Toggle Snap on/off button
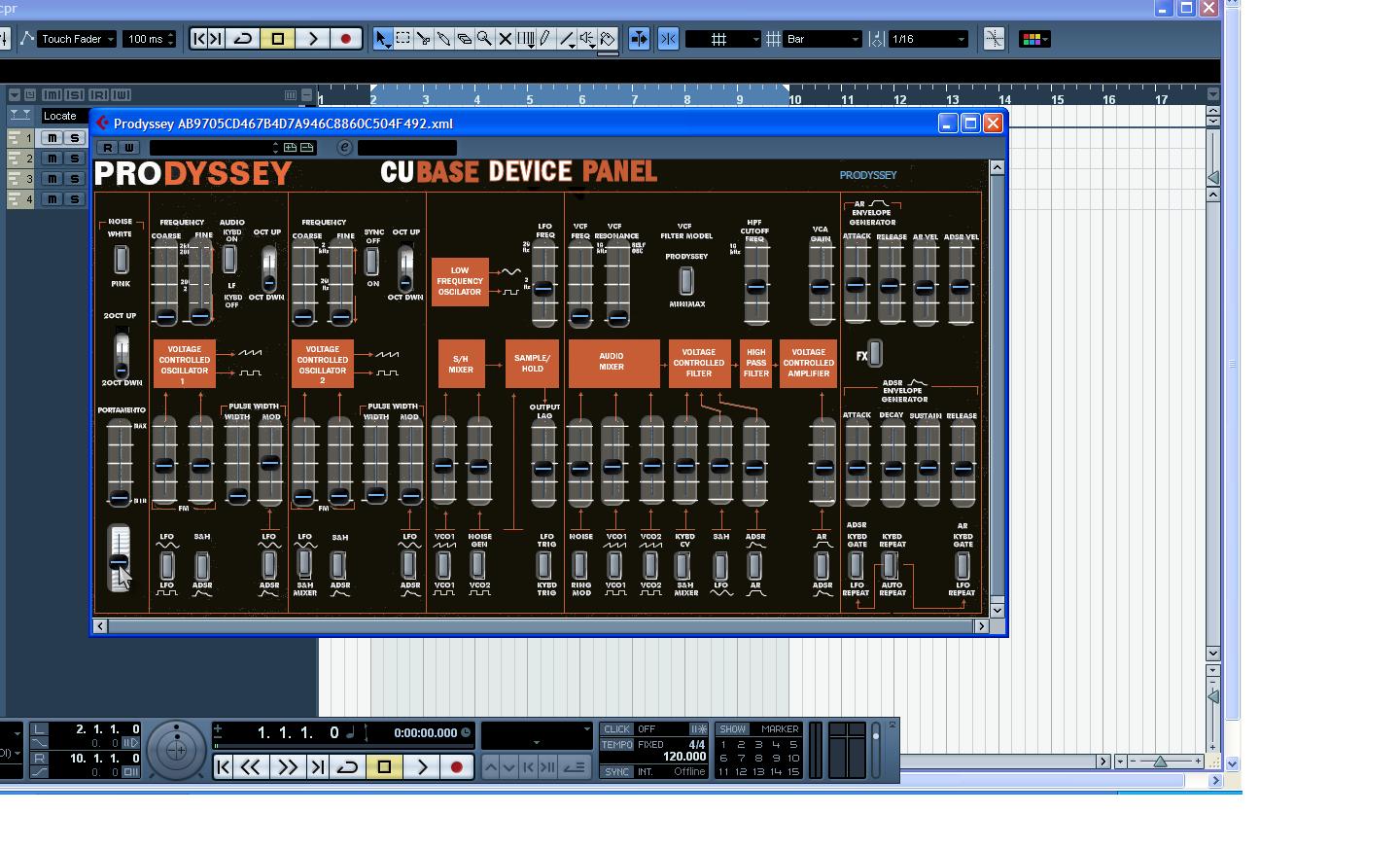 point(668,39)
